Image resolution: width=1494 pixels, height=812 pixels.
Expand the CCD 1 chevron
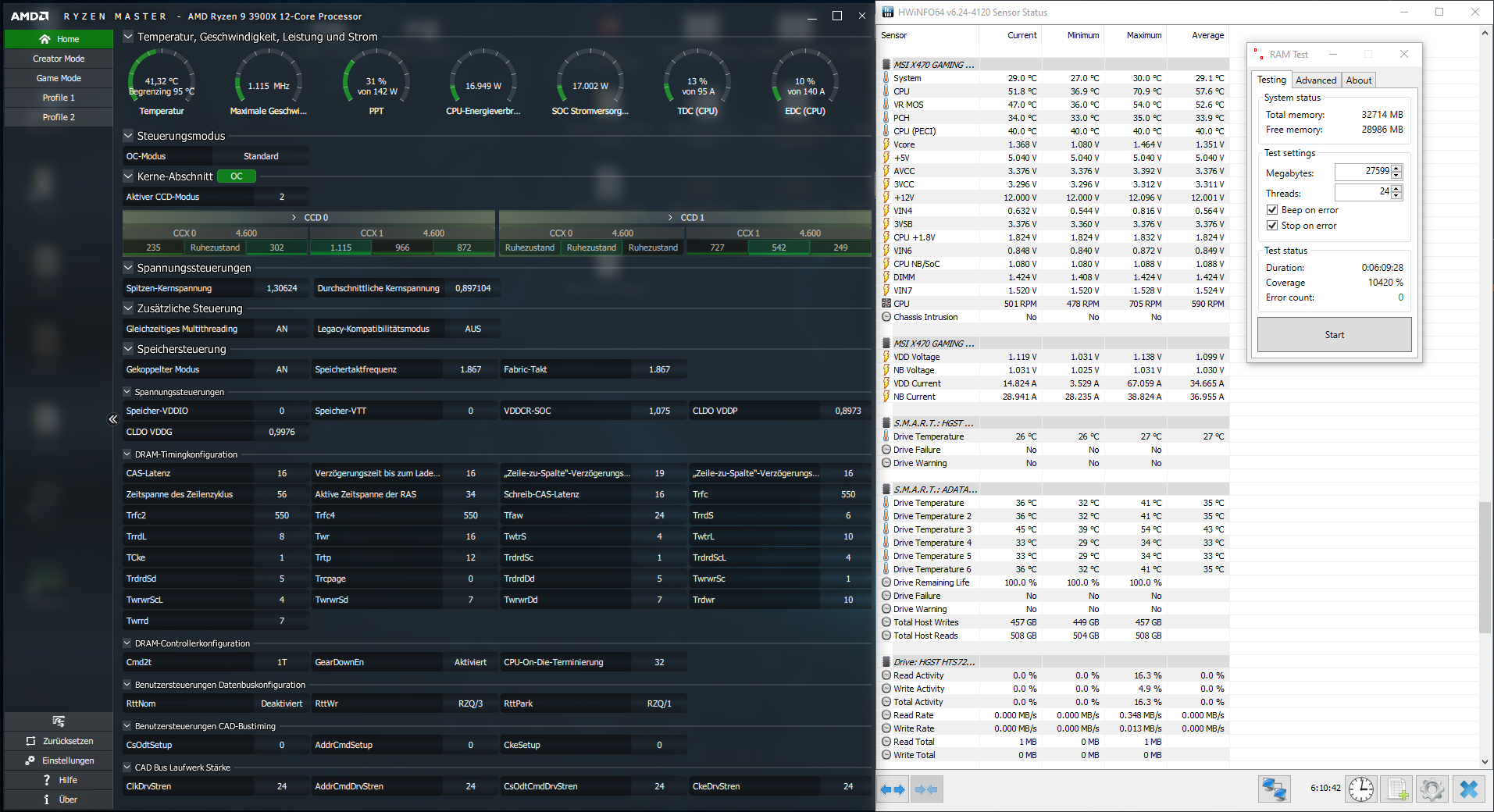pos(670,218)
